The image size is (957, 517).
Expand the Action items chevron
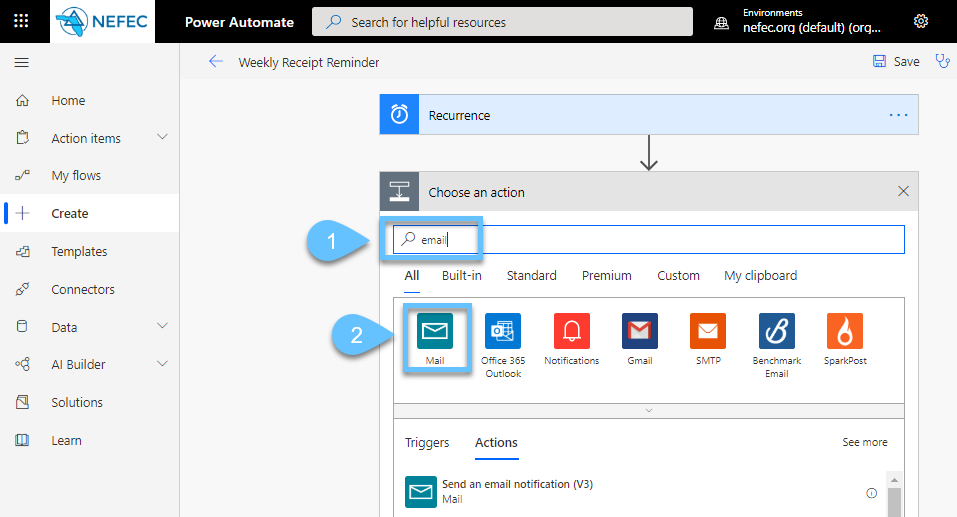point(162,137)
